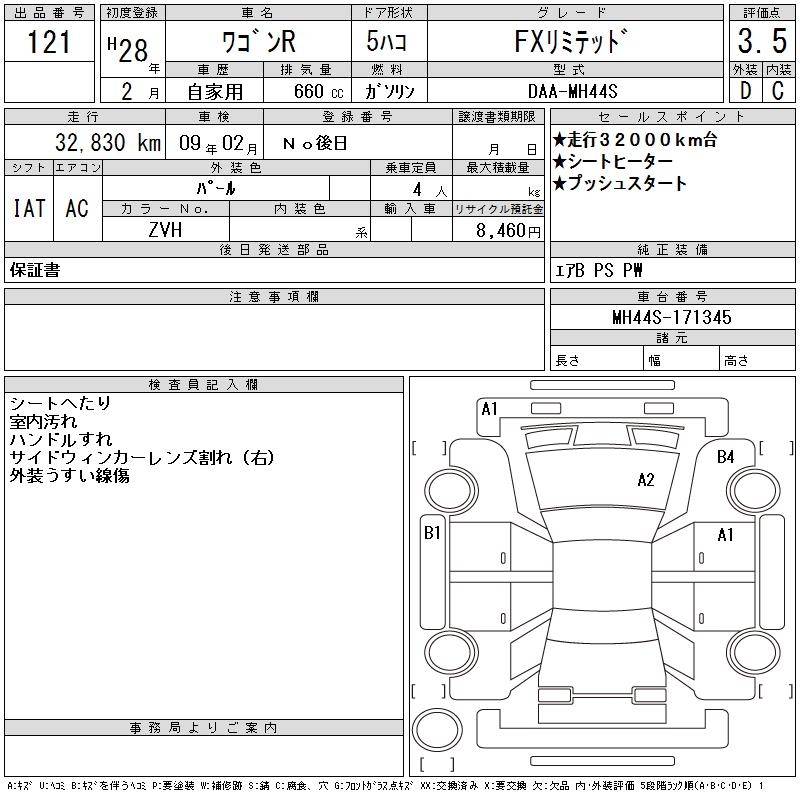The width and height of the screenshot is (800, 800).
Task: Select the mileage 32,830 km
Action: point(108,143)
